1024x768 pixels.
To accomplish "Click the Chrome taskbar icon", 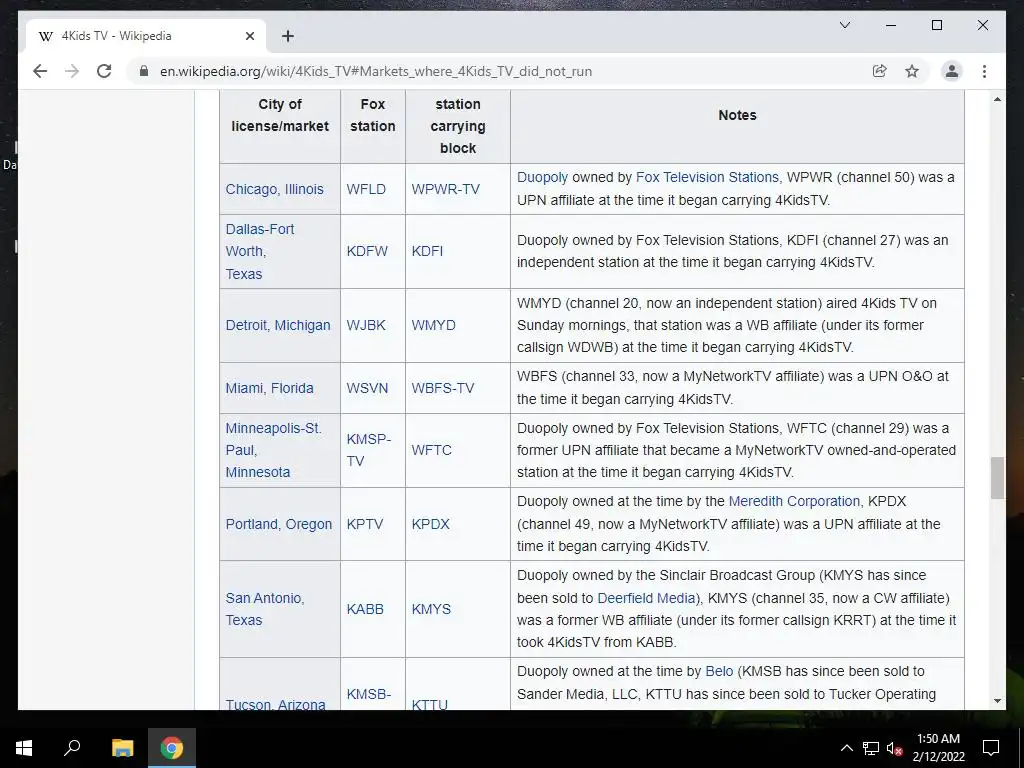I will [x=172, y=748].
